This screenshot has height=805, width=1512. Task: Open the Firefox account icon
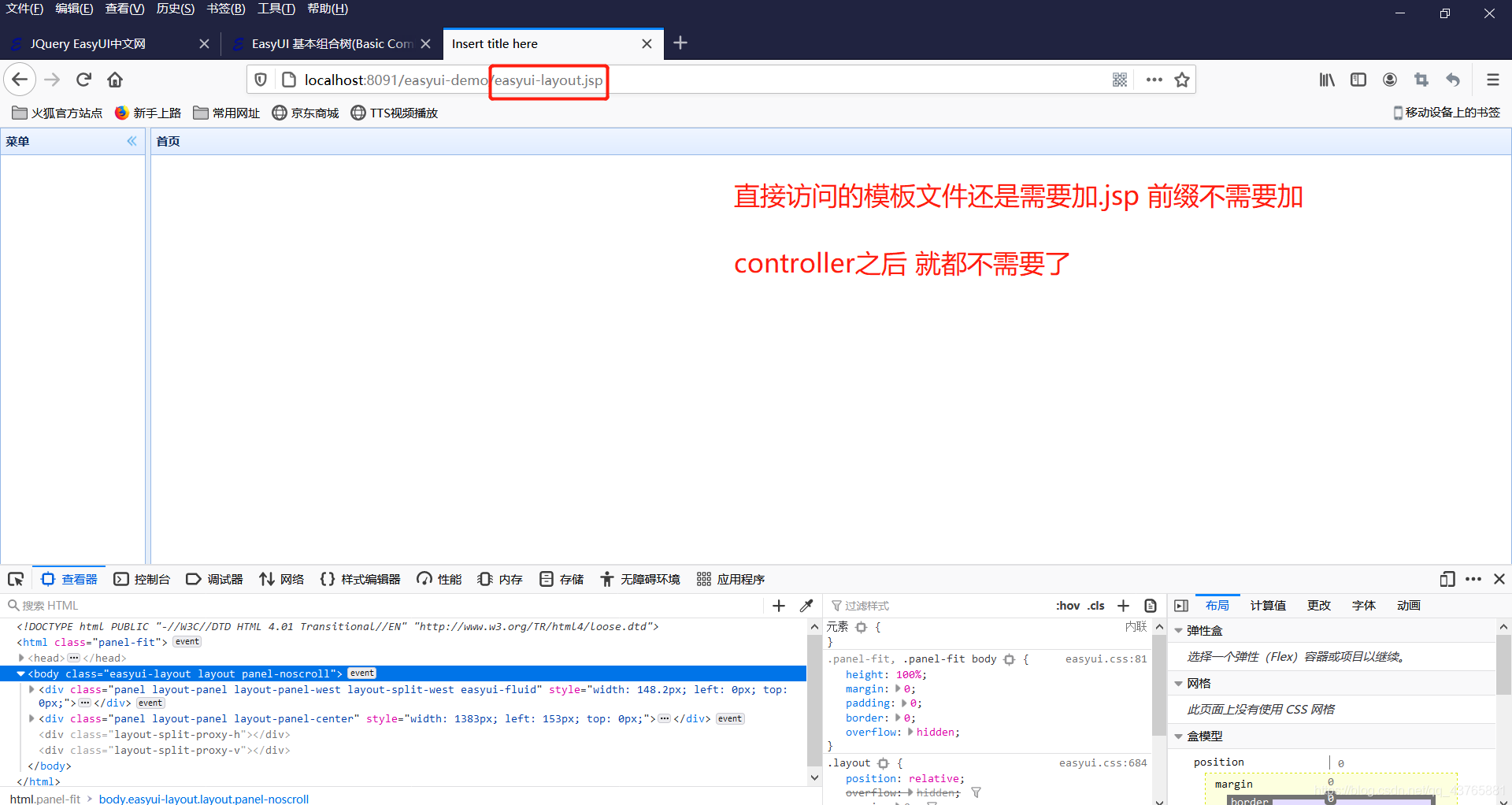pos(1390,80)
